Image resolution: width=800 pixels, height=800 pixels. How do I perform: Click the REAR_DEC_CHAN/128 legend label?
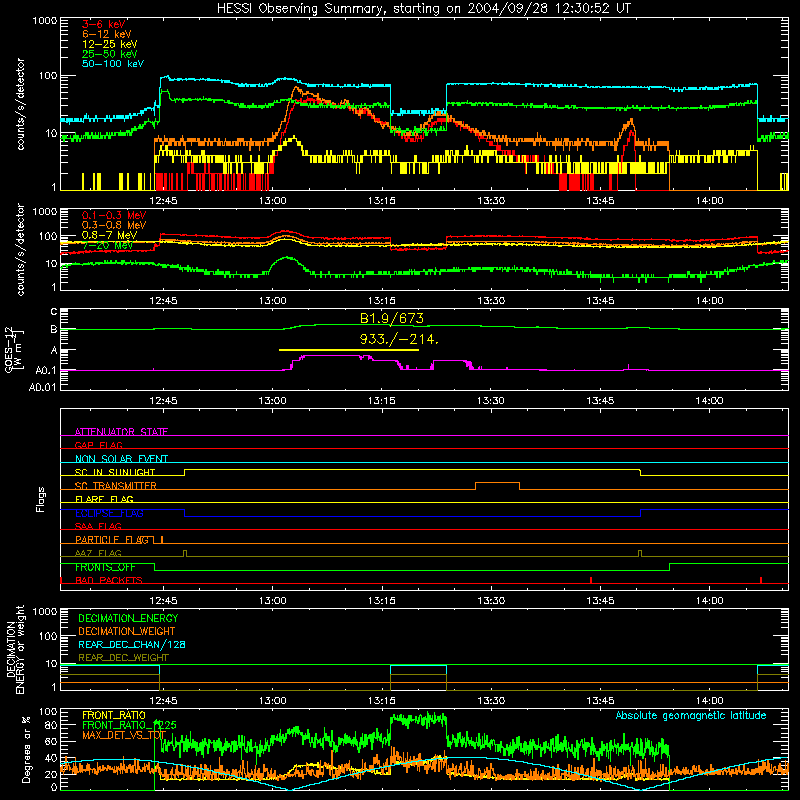[x=132, y=645]
